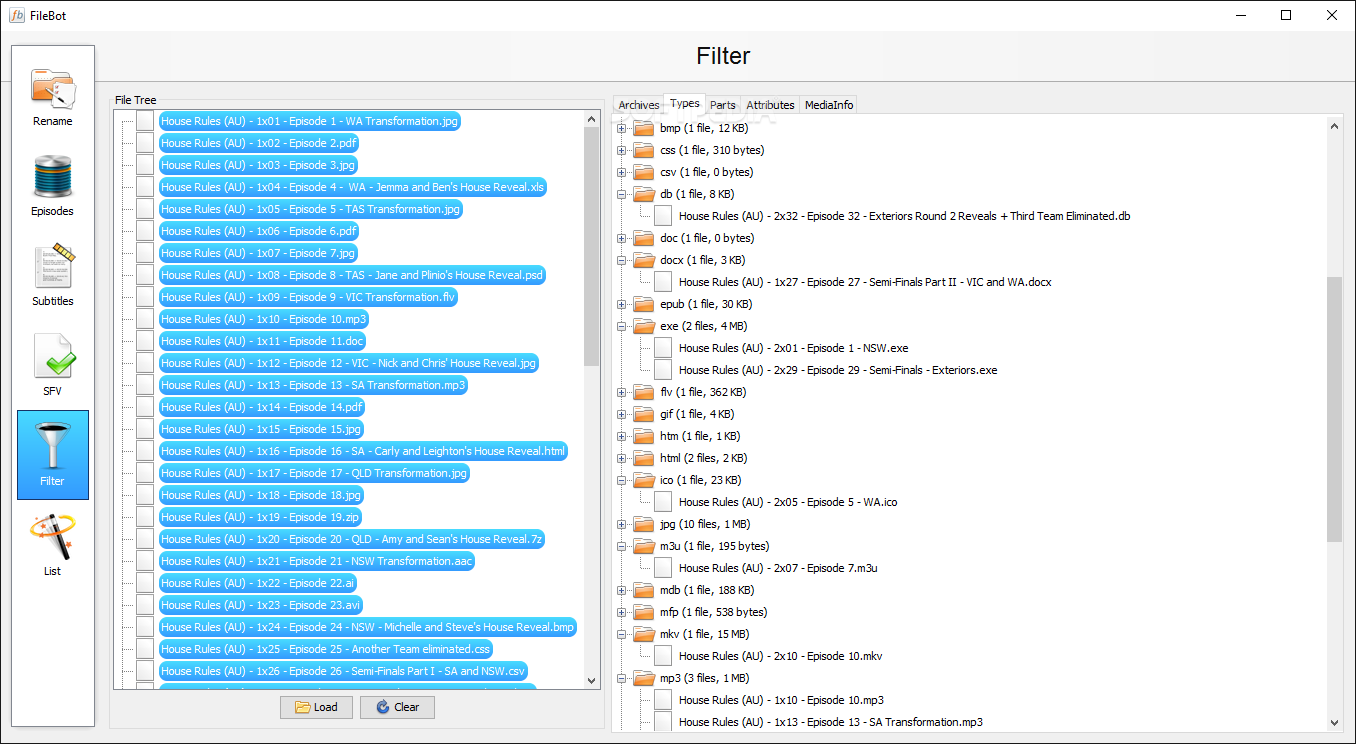Viewport: 1356px width, 744px height.
Task: Select 1x08 Jane and Plinio's House Reveal.psd
Action: pos(352,275)
